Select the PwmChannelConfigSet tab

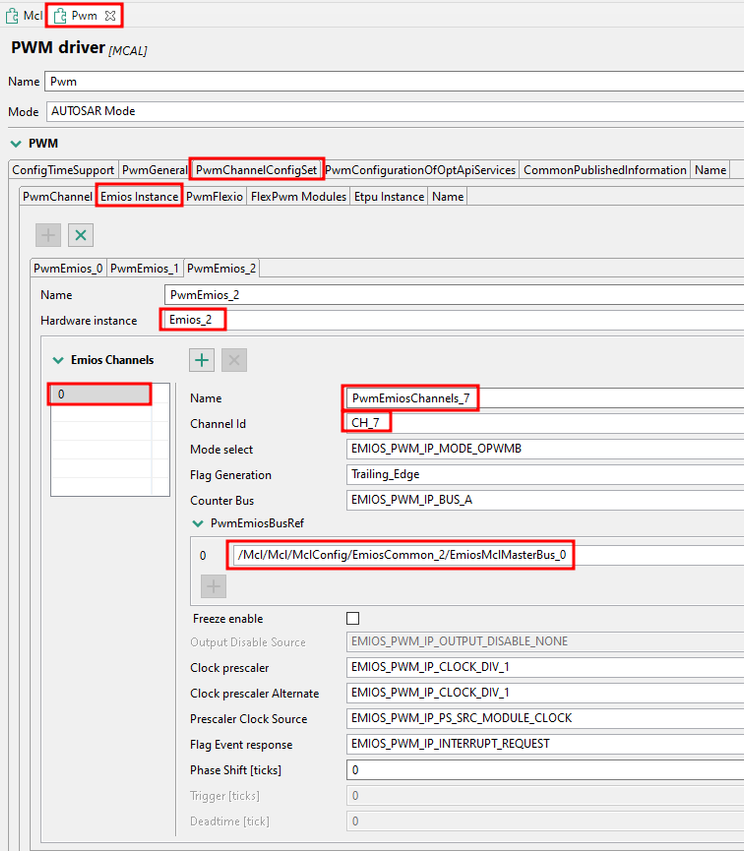[256, 170]
